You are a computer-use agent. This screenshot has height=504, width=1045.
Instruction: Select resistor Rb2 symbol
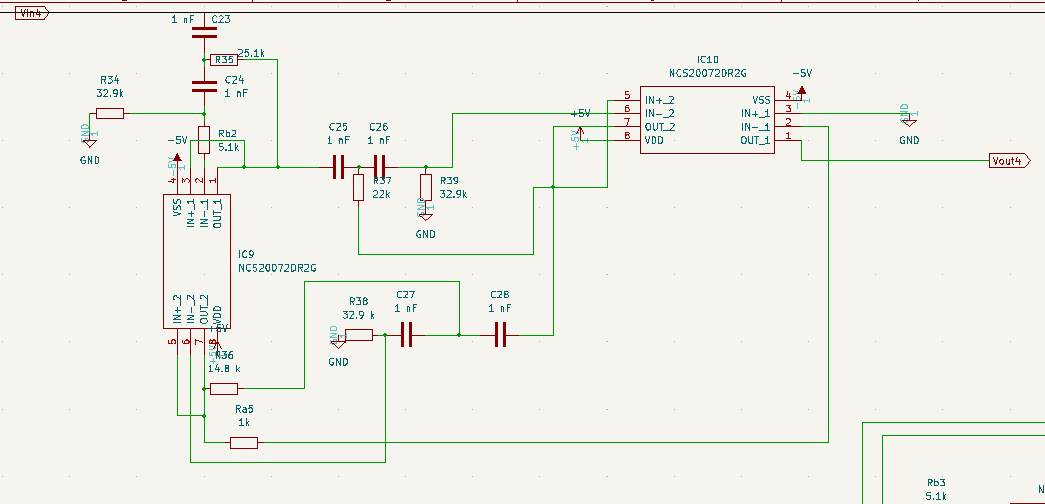(204, 141)
